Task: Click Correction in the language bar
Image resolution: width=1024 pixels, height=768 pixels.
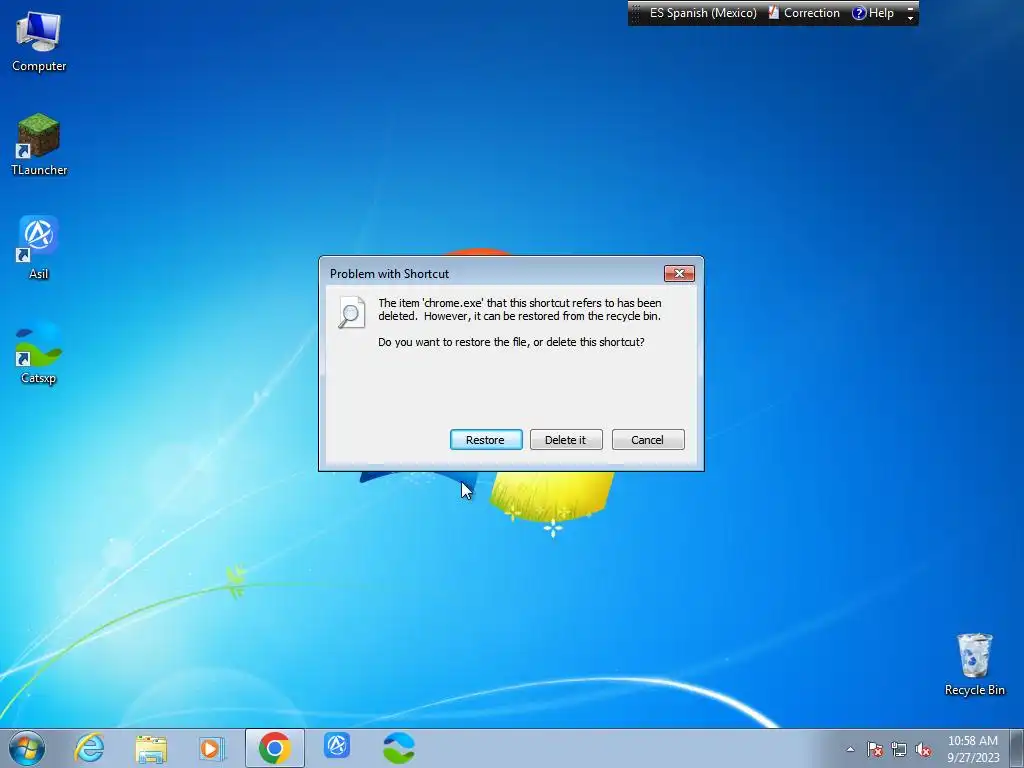Action: 804,13
